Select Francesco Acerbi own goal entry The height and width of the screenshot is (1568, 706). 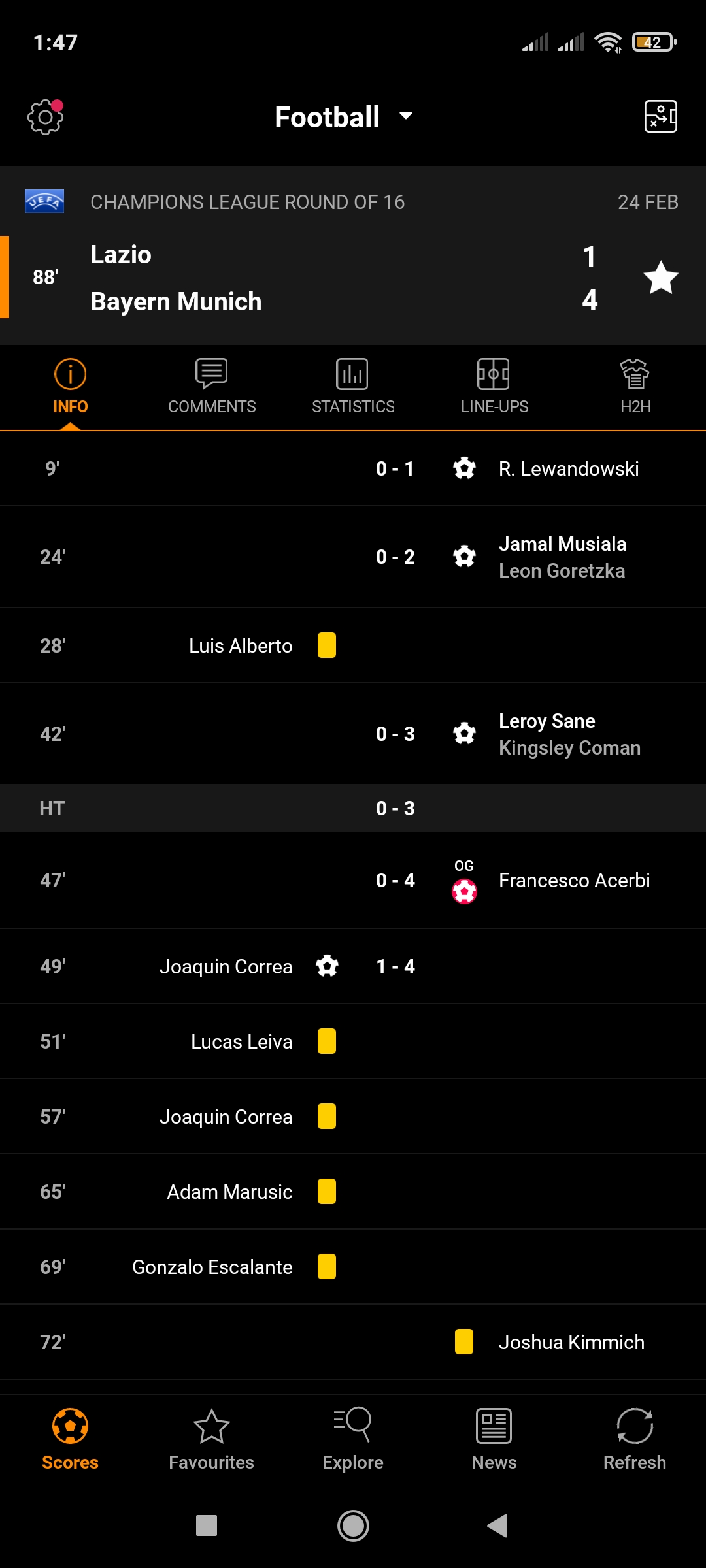(x=574, y=881)
